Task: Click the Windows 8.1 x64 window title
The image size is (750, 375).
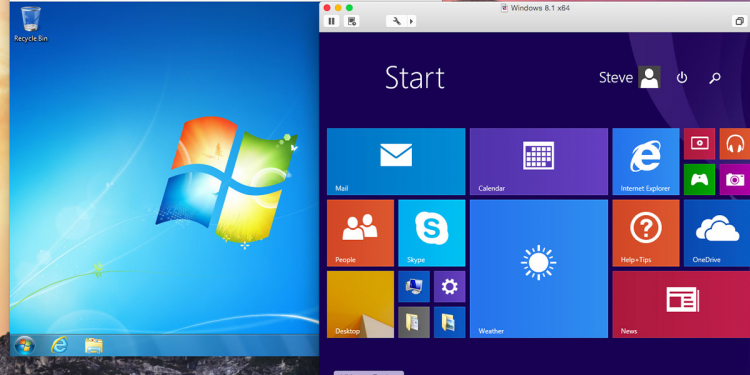Action: [x=540, y=8]
